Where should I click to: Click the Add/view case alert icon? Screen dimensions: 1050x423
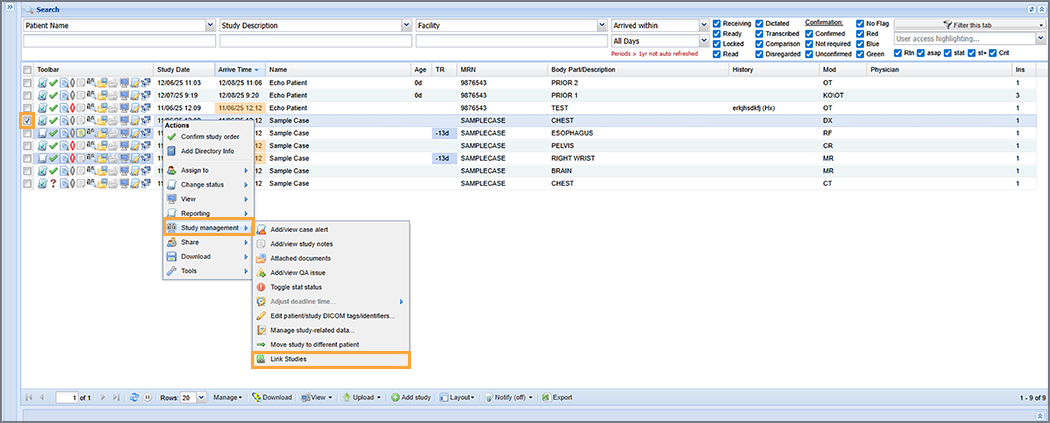262,230
